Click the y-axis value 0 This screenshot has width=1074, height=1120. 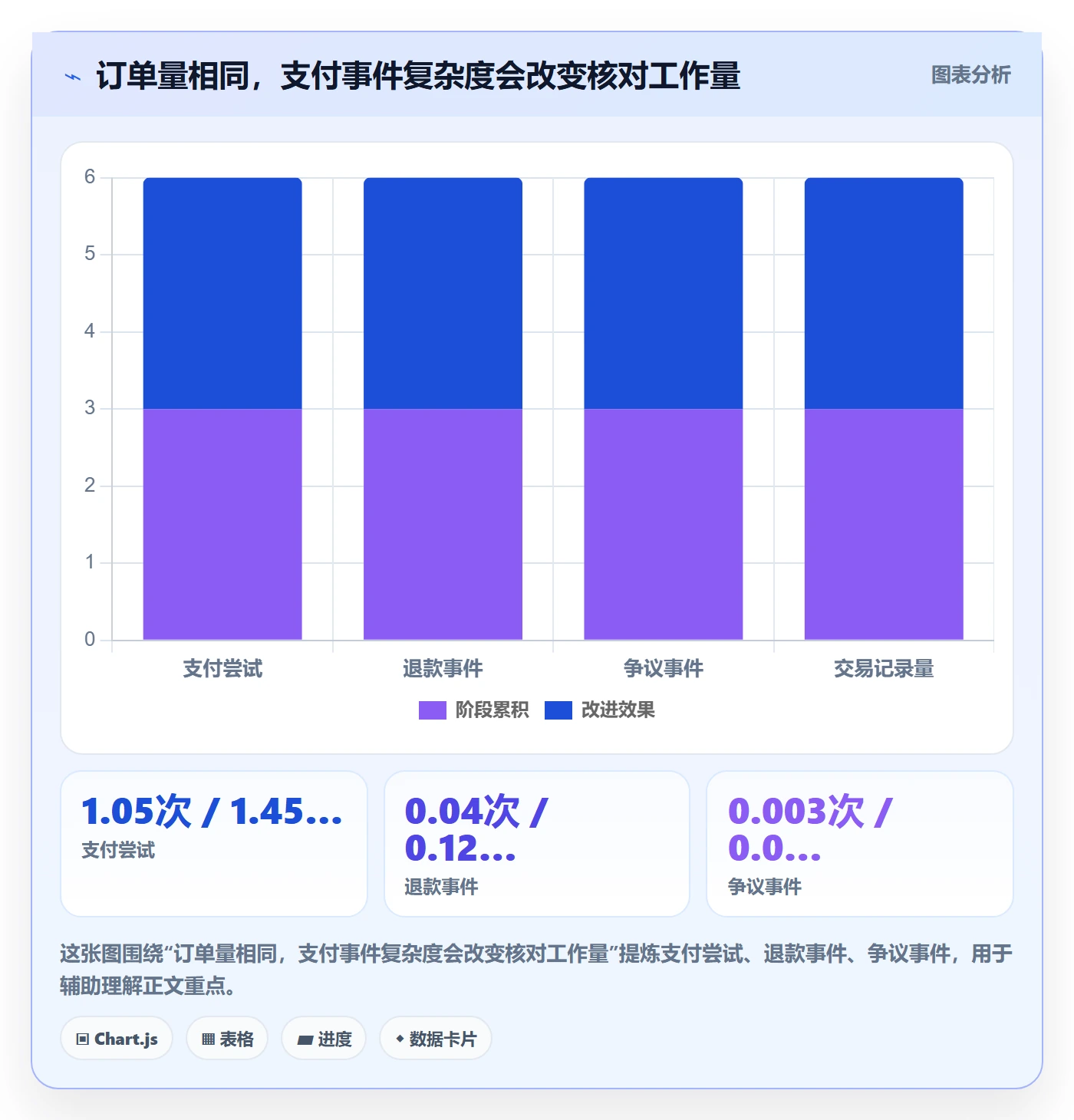tap(90, 639)
